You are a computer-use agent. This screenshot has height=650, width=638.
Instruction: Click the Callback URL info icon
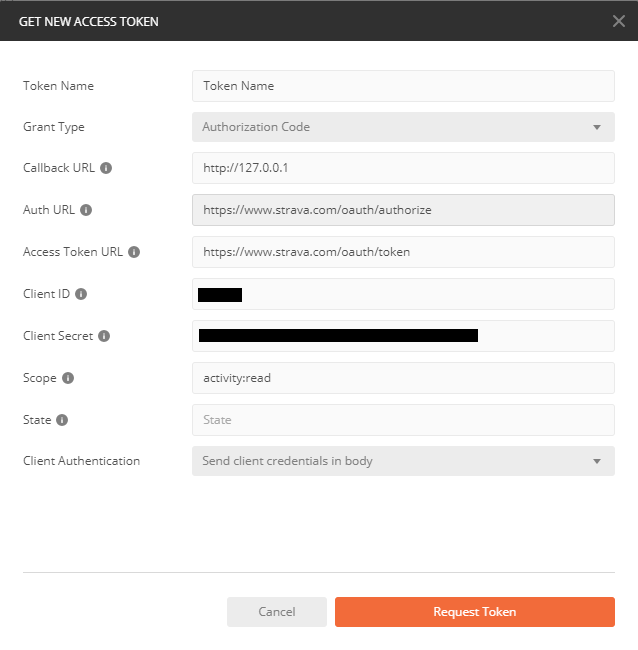point(106,168)
